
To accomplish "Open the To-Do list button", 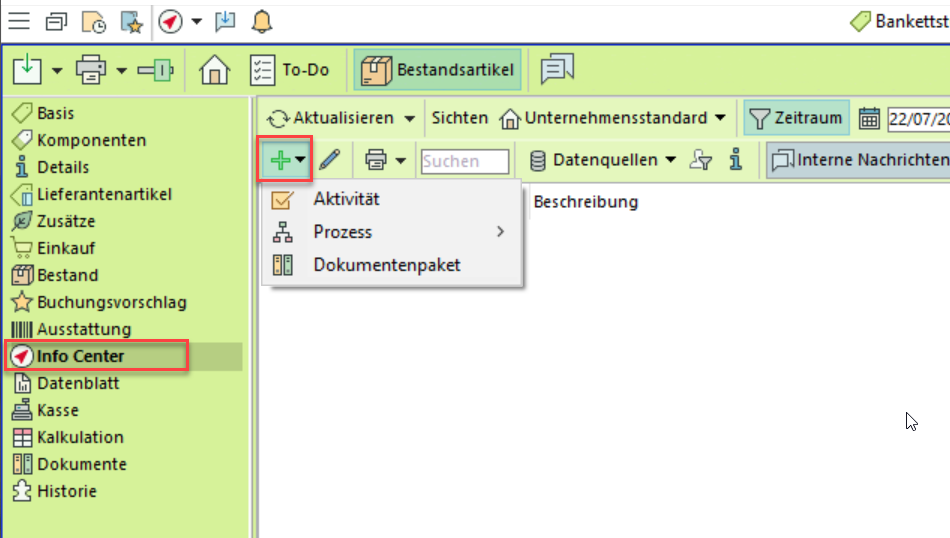I will click(289, 70).
